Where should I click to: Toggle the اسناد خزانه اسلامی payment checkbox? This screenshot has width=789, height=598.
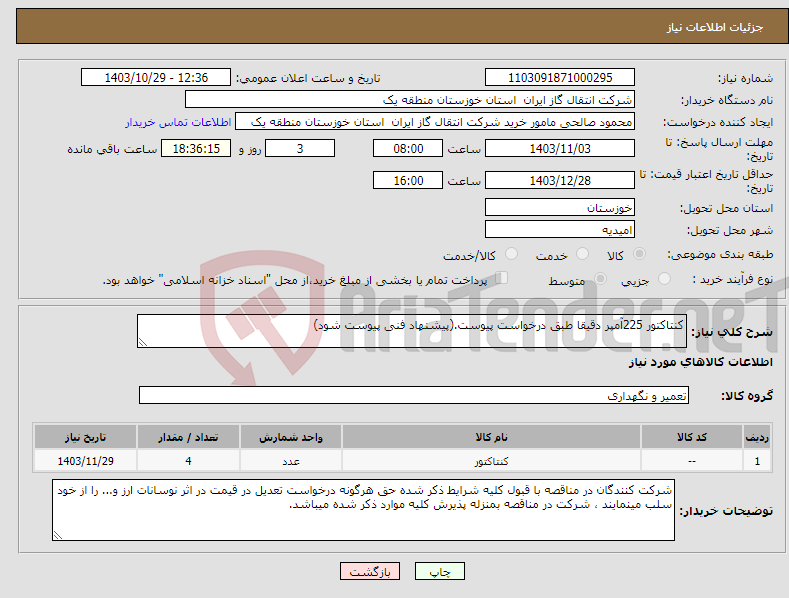click(501, 278)
